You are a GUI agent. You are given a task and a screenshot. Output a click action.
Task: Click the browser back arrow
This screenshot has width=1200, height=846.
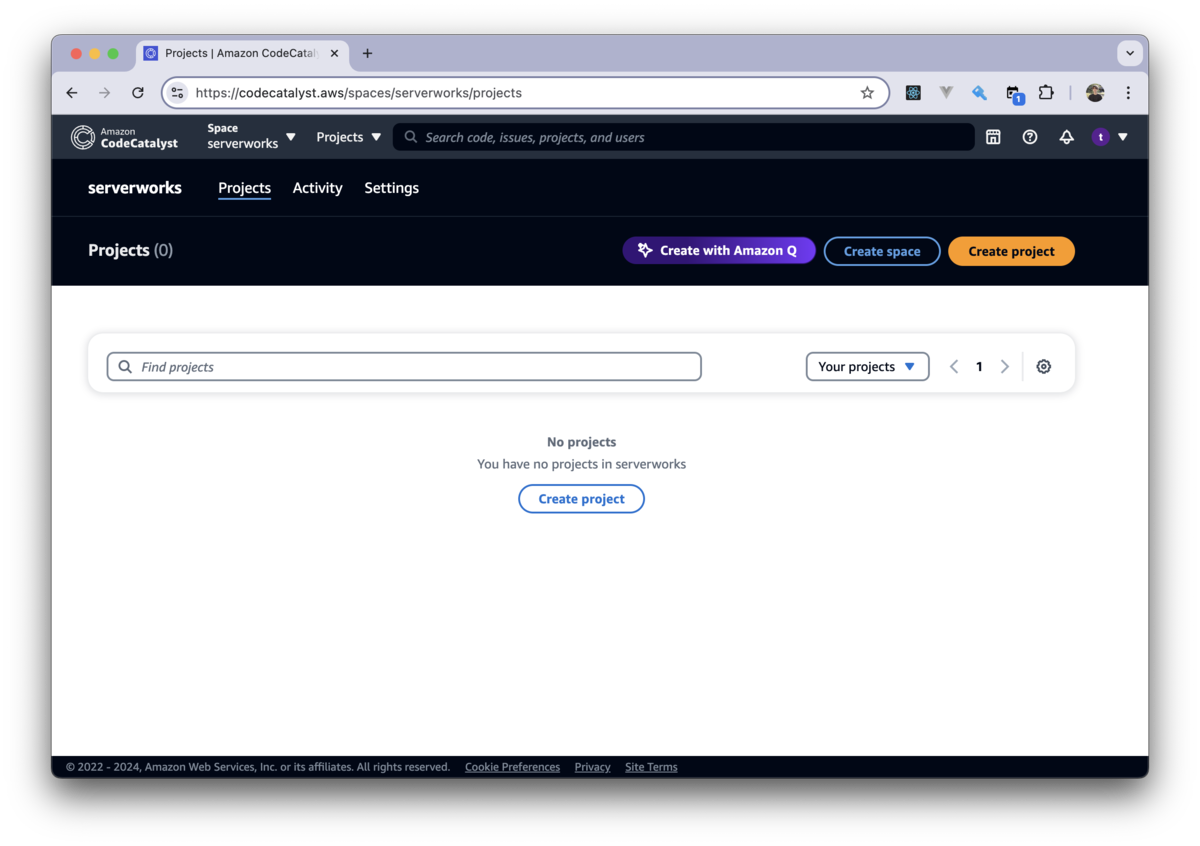click(72, 93)
